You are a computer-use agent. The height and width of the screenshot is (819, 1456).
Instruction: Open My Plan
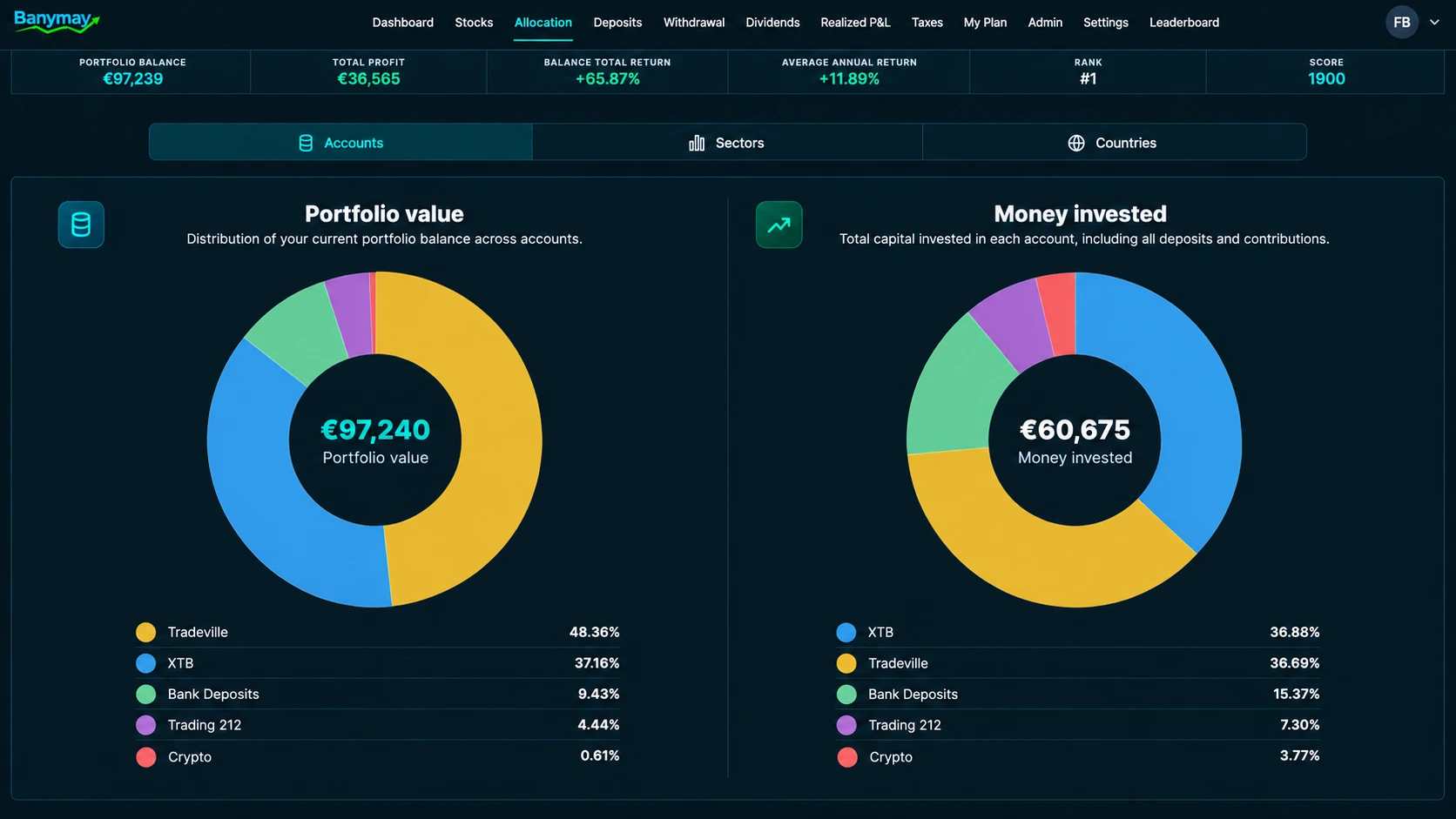pos(985,23)
